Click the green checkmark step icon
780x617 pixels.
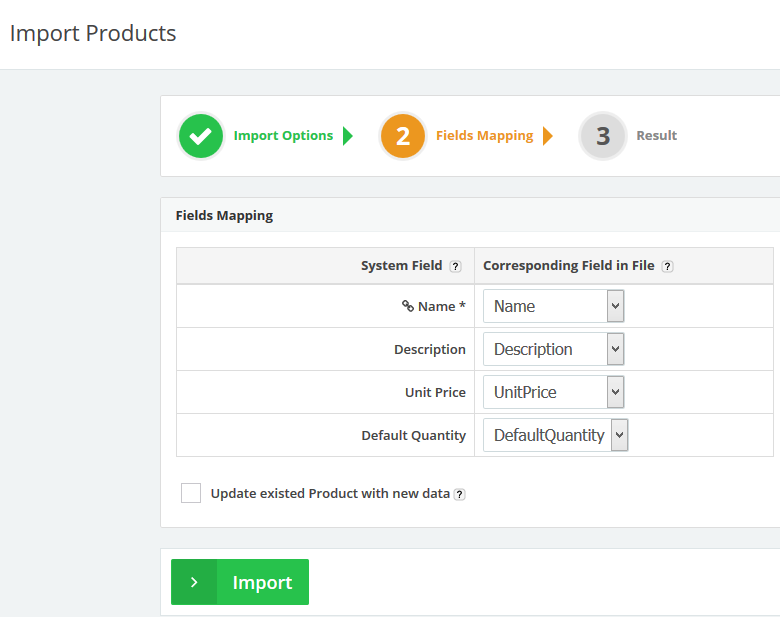click(201, 136)
